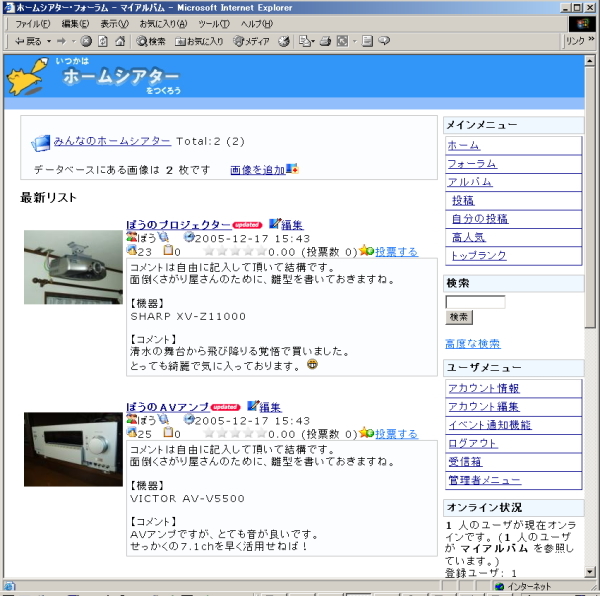Click the vote star icon on AVアンプ entry
The height and width of the screenshot is (596, 600).
[366, 433]
